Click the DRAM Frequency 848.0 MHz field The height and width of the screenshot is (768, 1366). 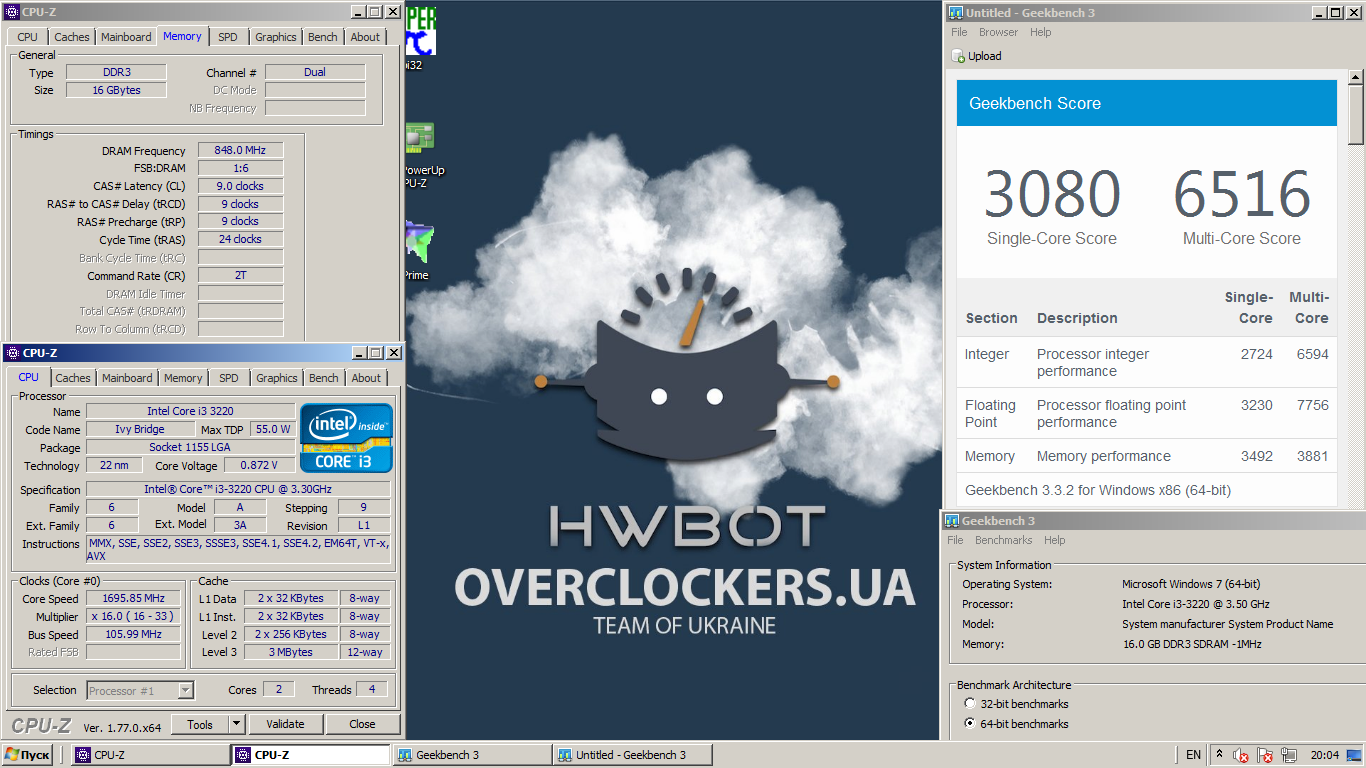click(240, 150)
